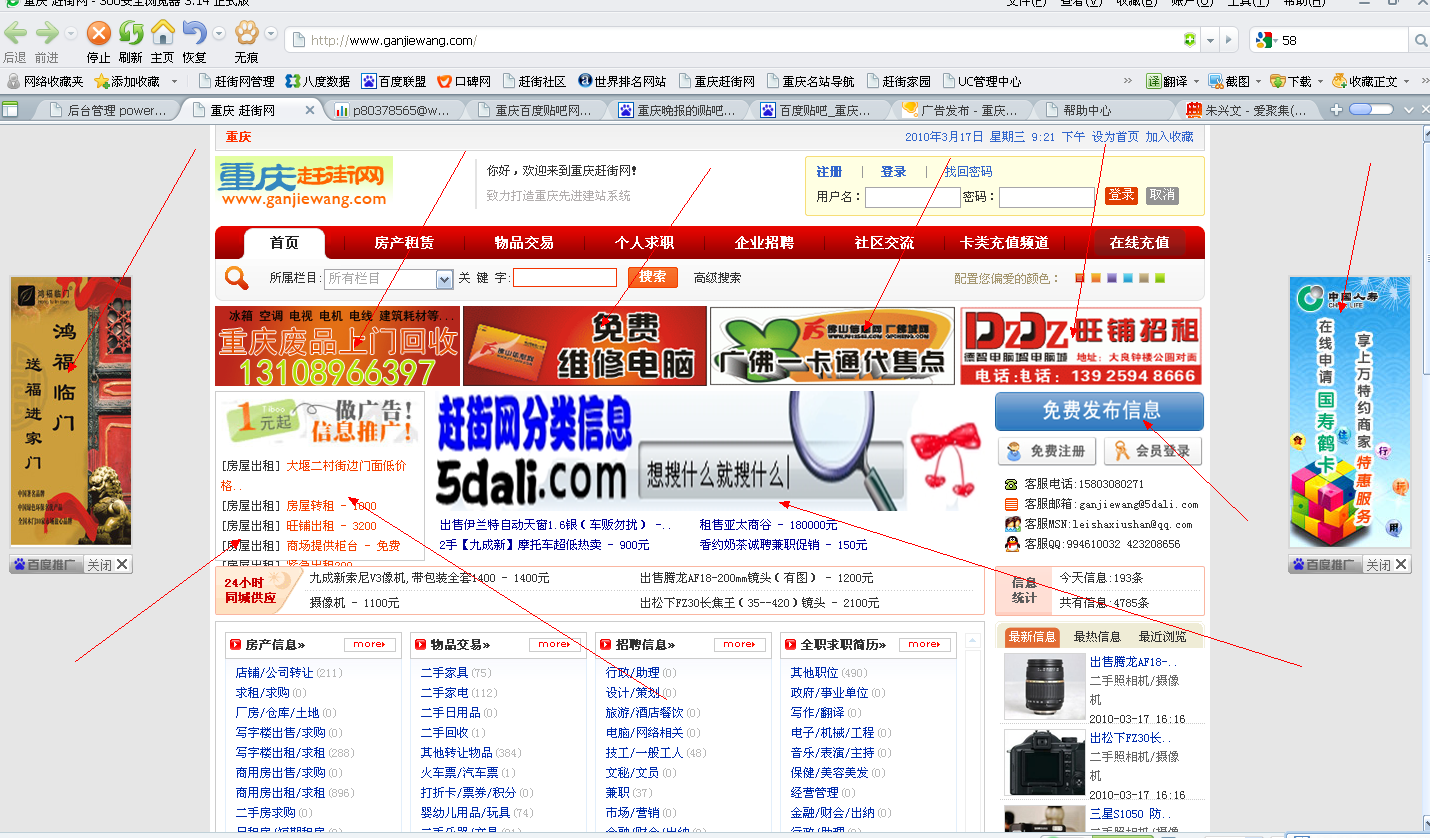Screen dimensions: 1430x838
Task: Click the browser Back (后退) arrow
Action: click(x=15, y=34)
